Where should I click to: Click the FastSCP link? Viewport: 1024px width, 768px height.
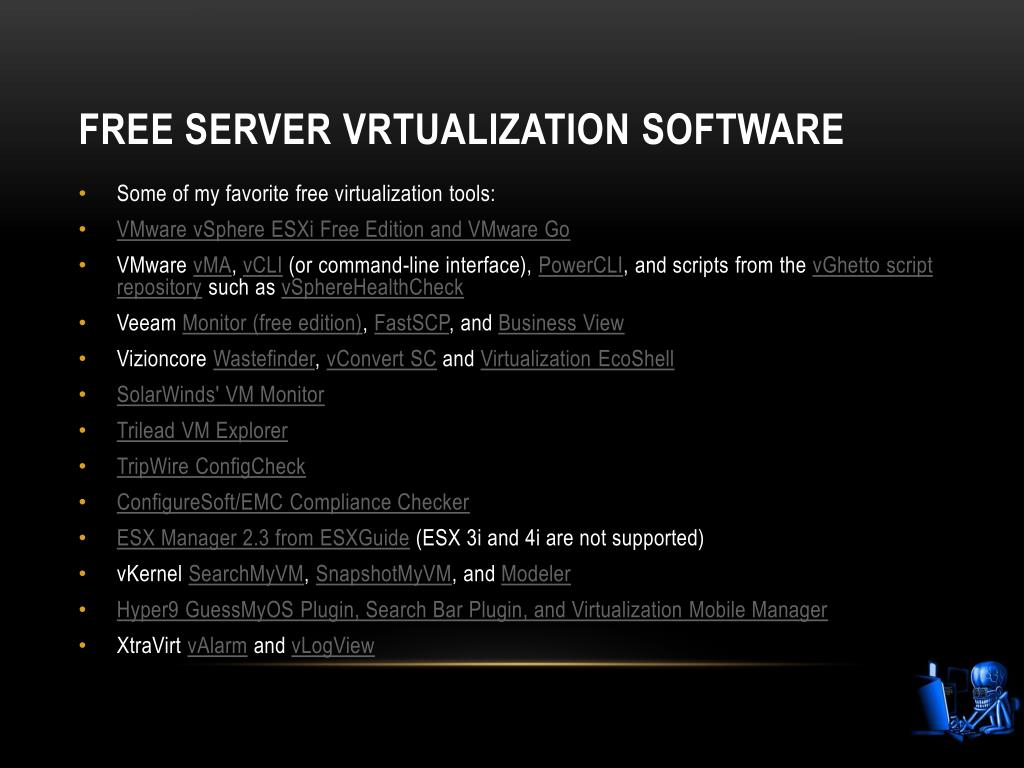click(x=411, y=323)
